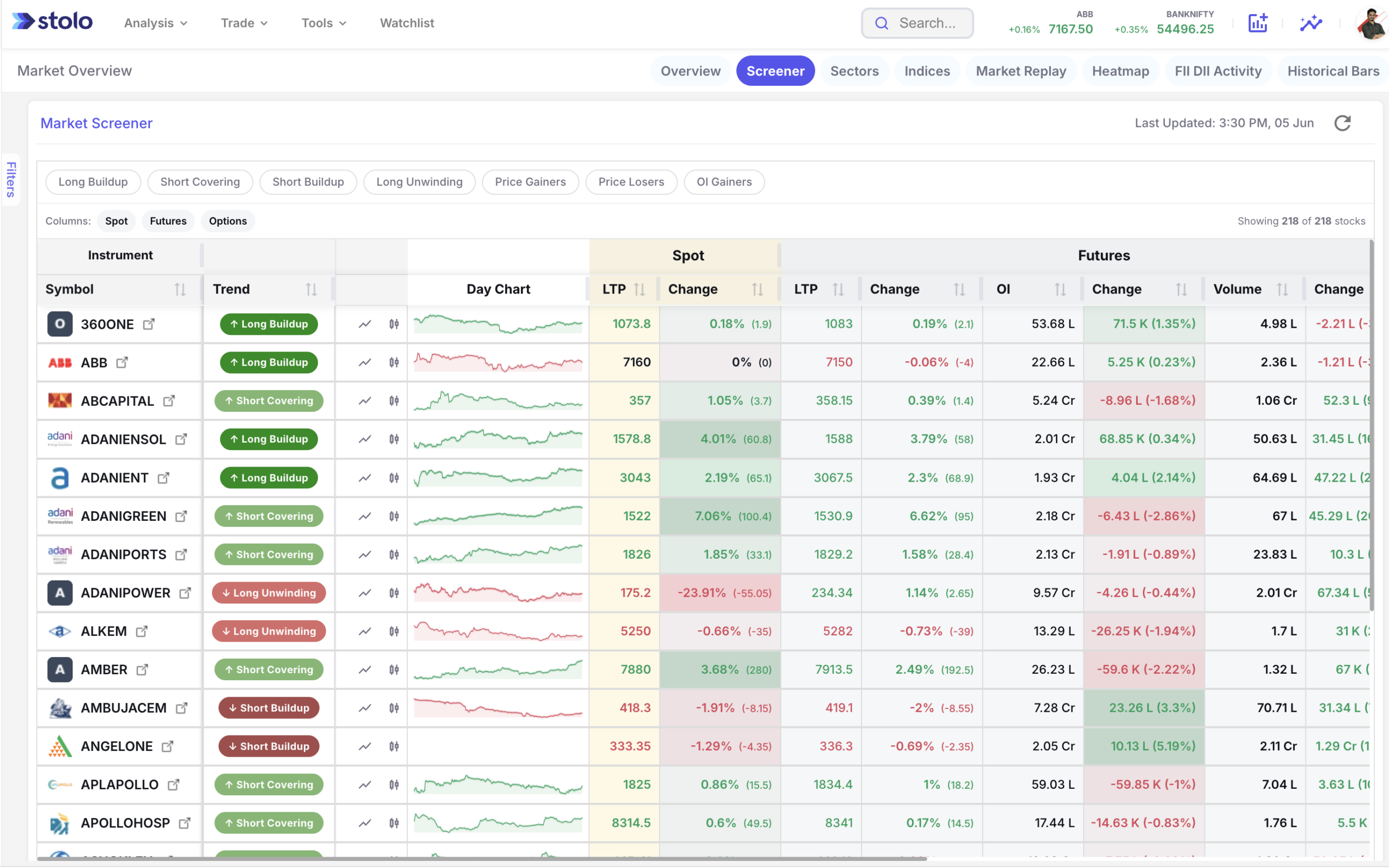
Task: Toggle Options columns
Action: [x=228, y=221]
